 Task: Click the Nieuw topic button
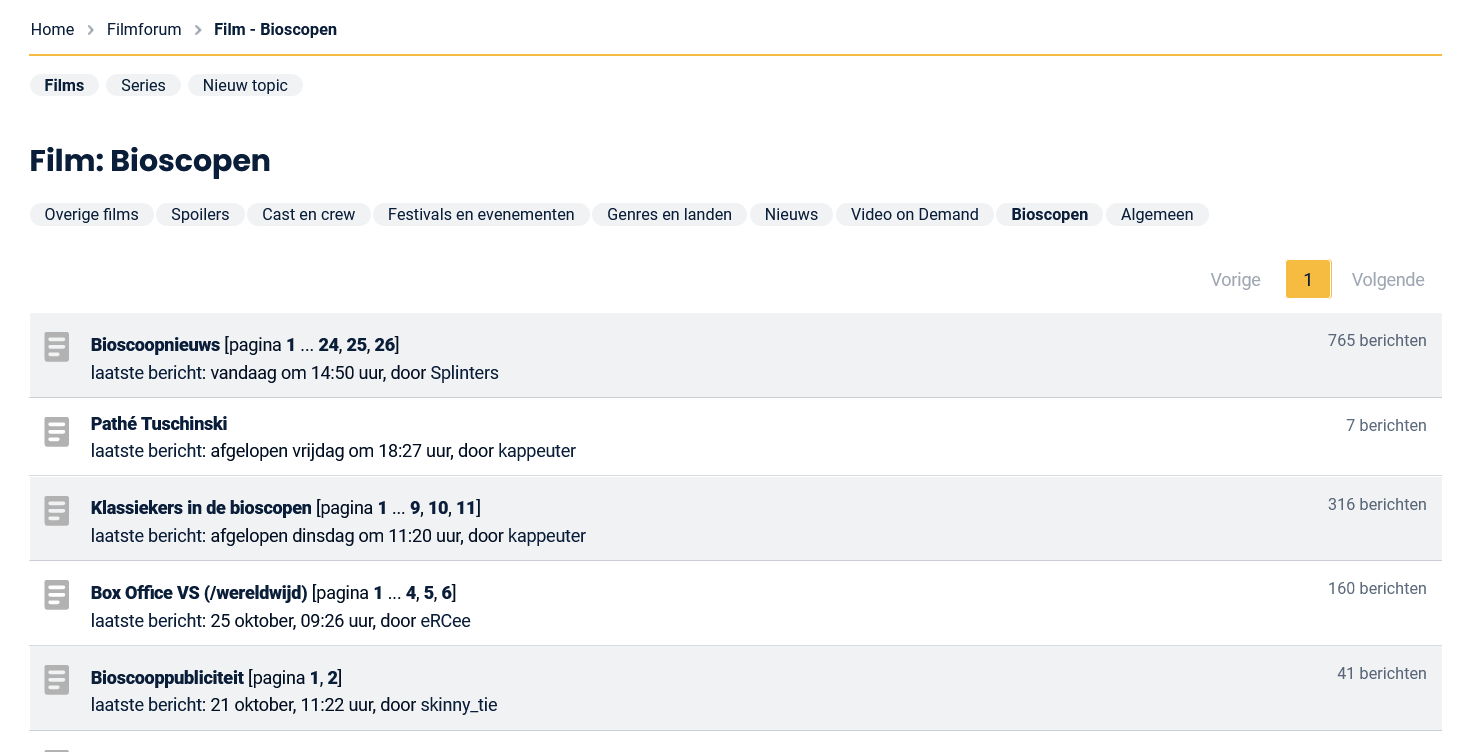pos(245,86)
